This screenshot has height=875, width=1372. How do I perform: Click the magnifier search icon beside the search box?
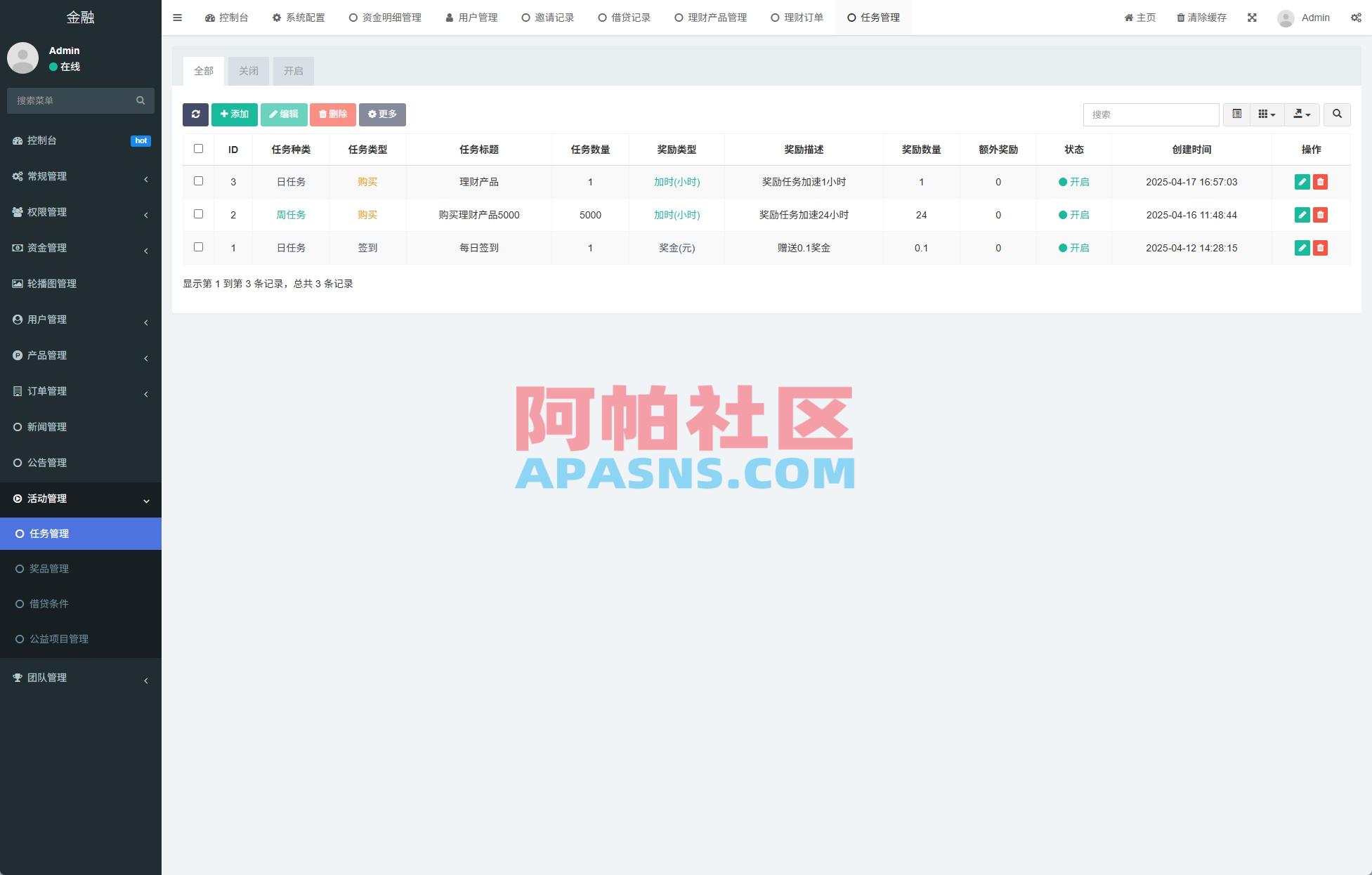coord(1337,114)
